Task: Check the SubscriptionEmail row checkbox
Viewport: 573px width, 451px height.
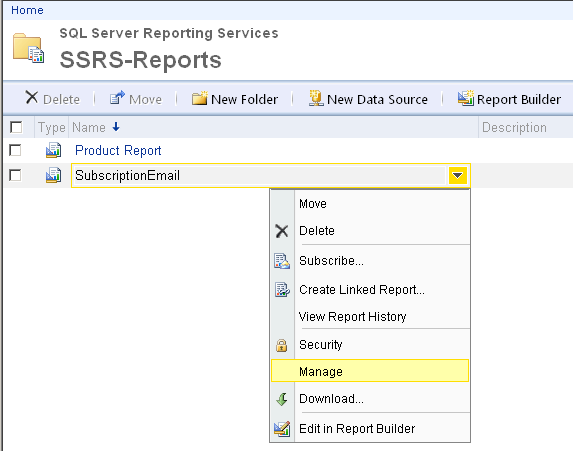Action: pyautogui.click(x=15, y=175)
